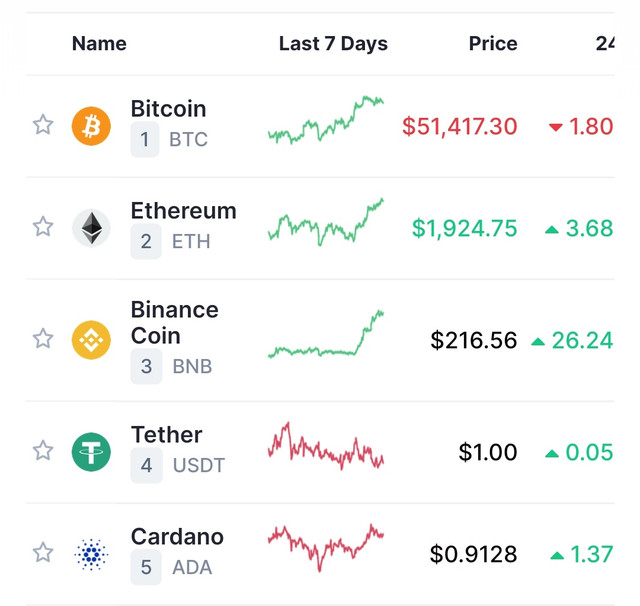Toggle the Cardano favorite star
Viewport: 640px width, 606px height.
(43, 553)
